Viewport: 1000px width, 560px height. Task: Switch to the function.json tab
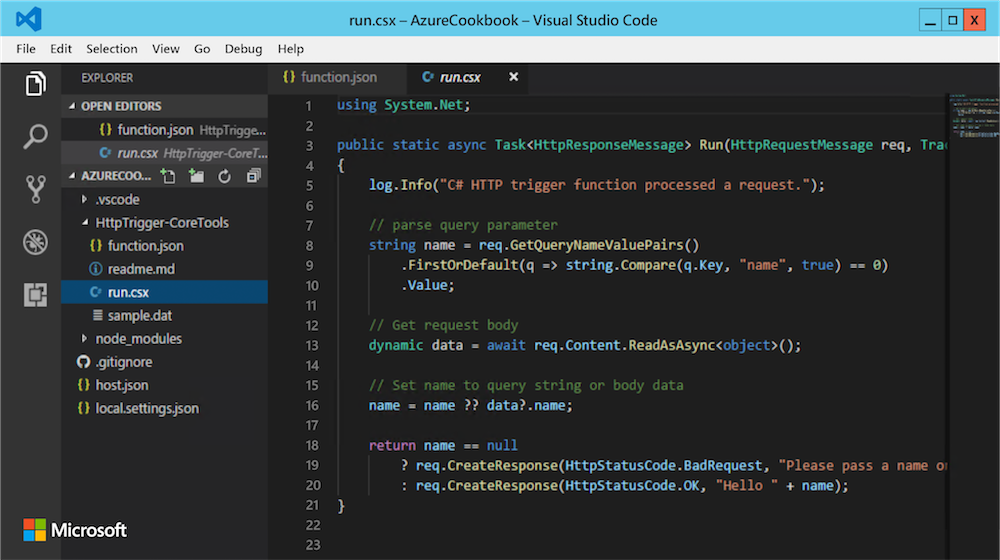337,77
